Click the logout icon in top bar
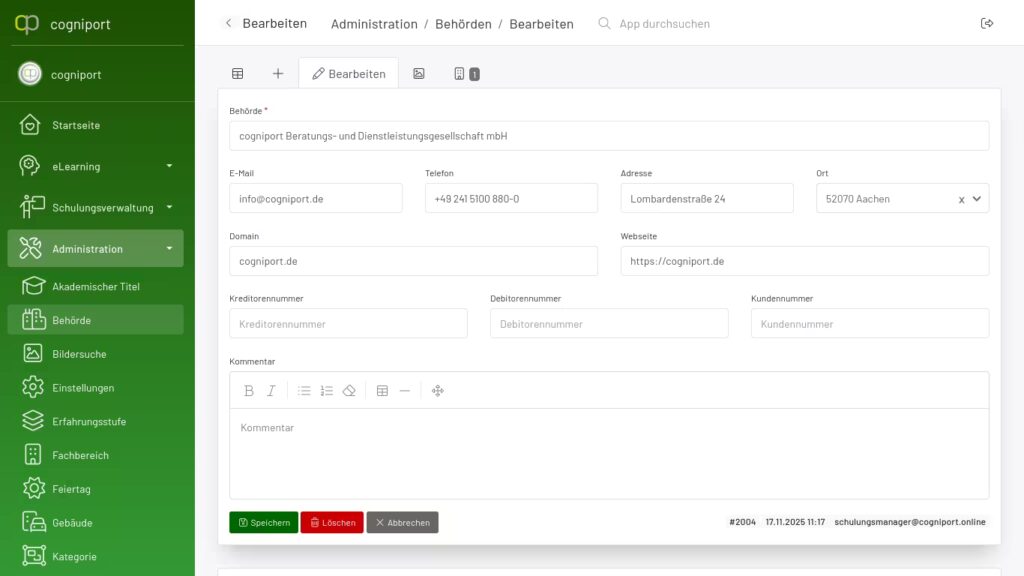This screenshot has height=576, width=1024. [987, 24]
